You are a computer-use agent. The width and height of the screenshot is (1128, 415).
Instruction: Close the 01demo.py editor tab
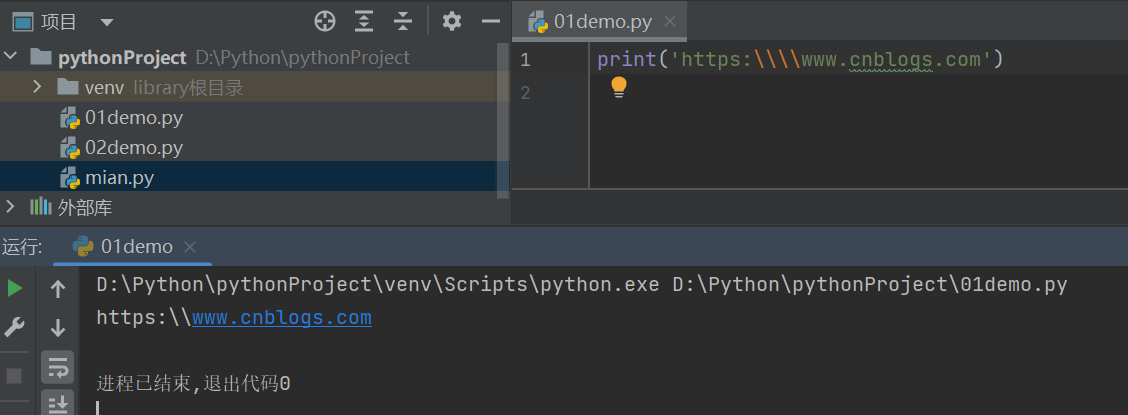pyautogui.click(x=670, y=21)
